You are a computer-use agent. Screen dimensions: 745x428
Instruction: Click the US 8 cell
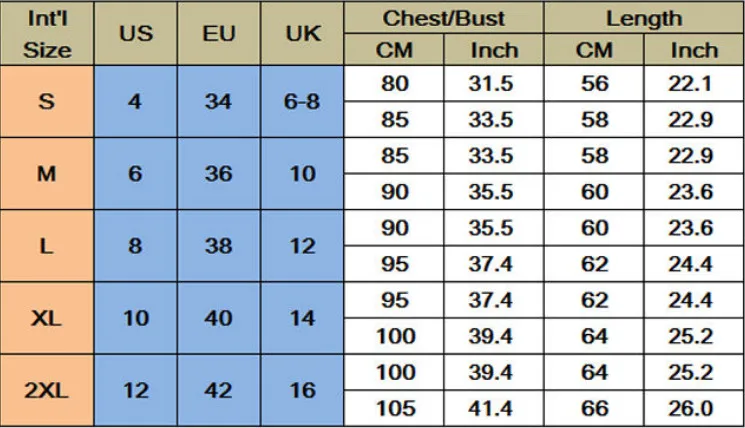click(136, 246)
